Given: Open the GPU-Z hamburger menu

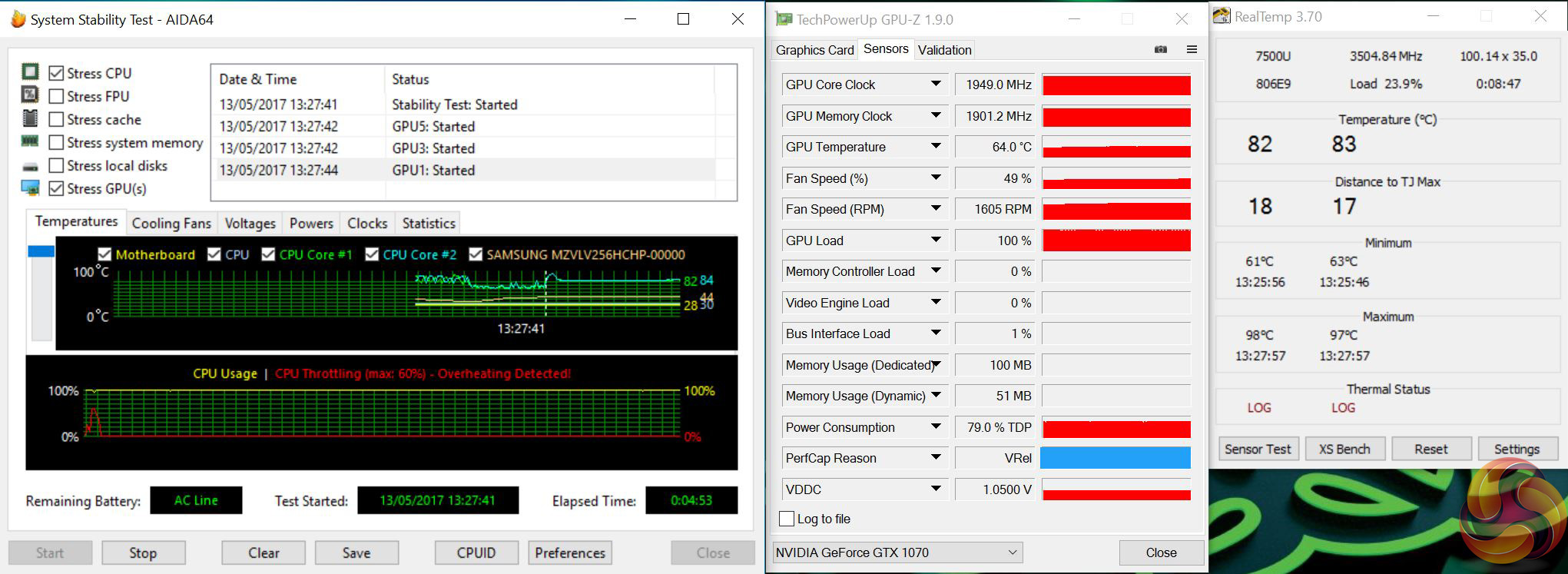Looking at the screenshot, I should click(1192, 49).
